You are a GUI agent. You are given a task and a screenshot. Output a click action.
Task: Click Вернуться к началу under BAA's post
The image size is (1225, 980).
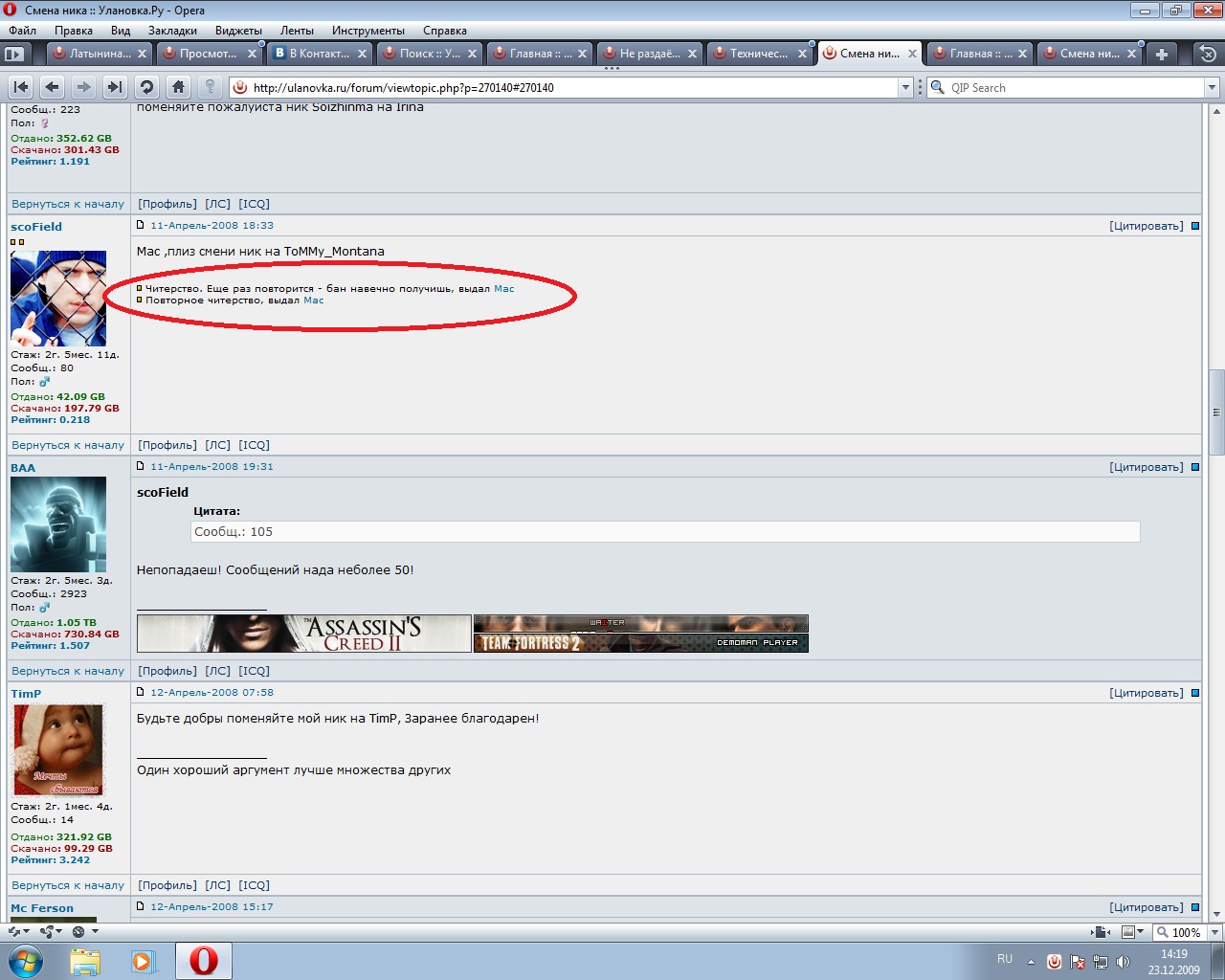coord(68,671)
